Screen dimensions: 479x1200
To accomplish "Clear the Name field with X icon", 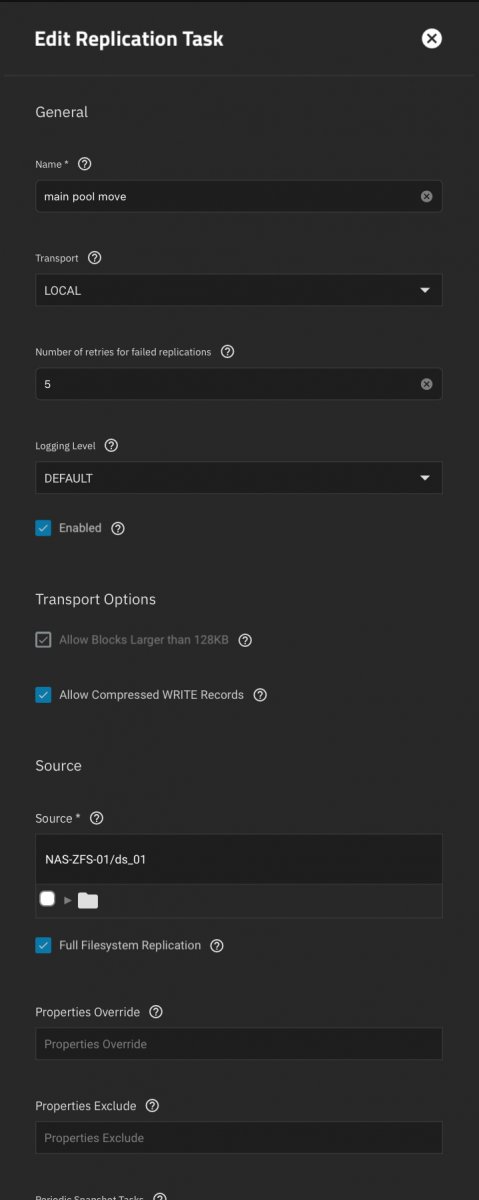I will pyautogui.click(x=426, y=196).
